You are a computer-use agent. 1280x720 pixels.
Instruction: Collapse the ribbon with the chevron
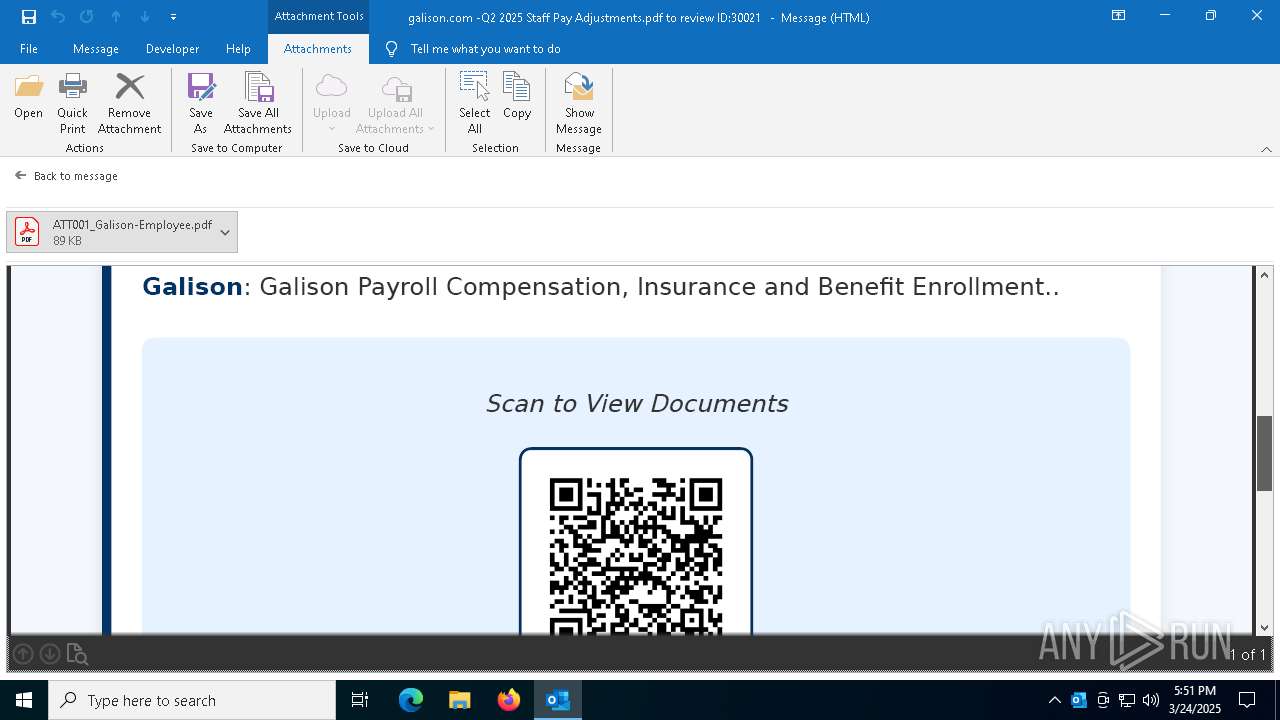[1266, 149]
